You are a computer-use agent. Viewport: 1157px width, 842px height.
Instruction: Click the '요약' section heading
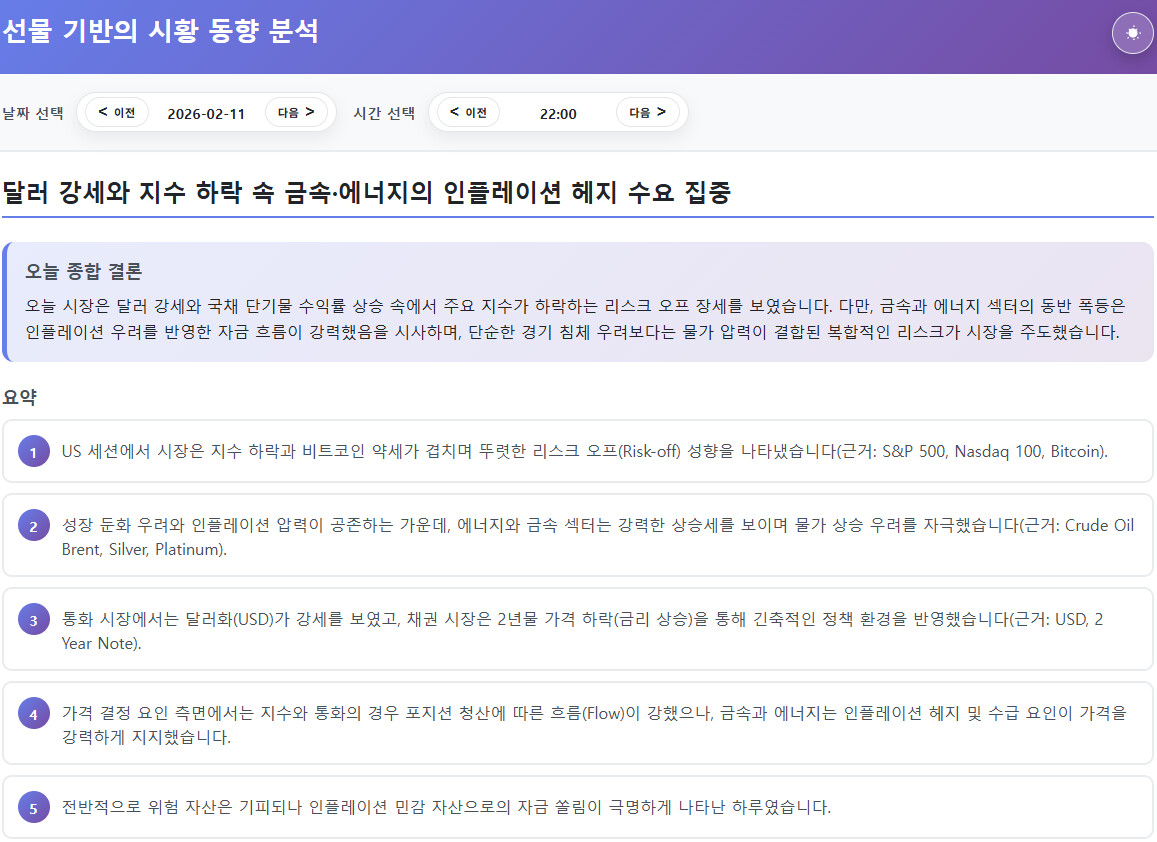pos(20,397)
